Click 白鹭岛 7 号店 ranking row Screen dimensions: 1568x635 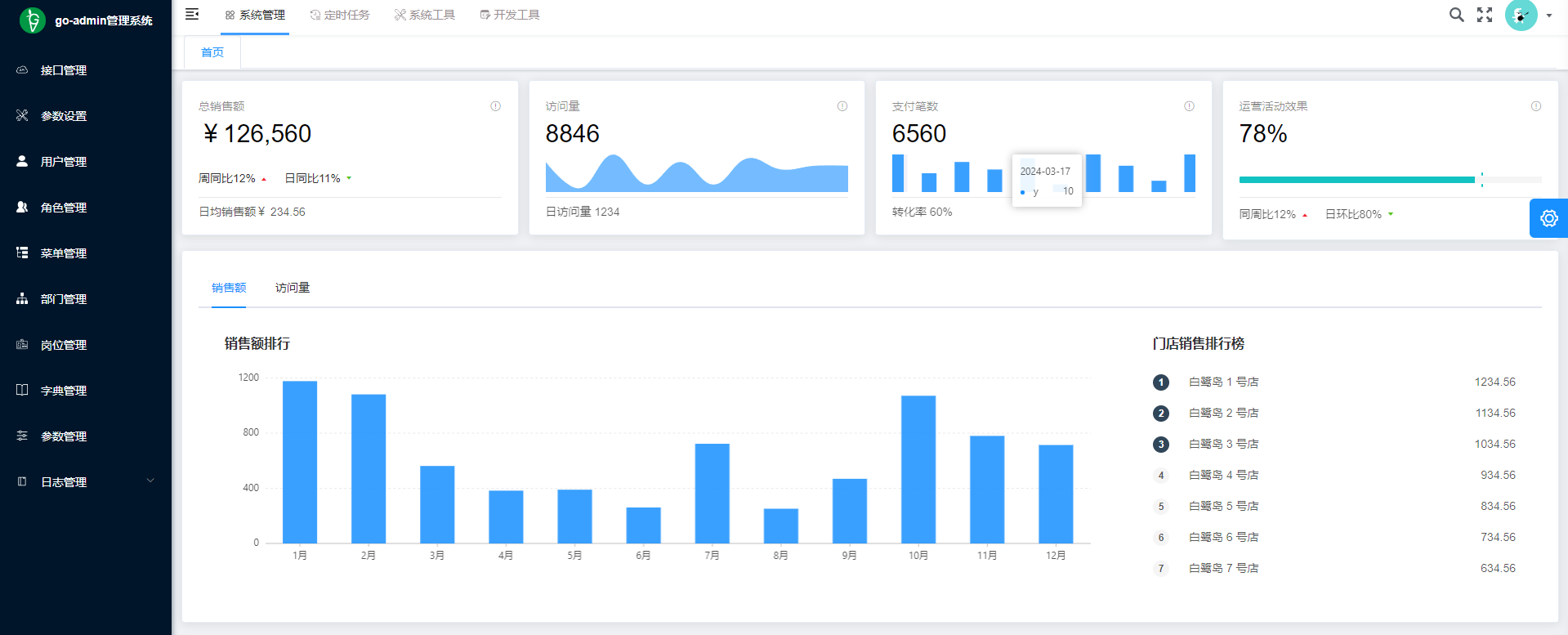(x=1334, y=568)
